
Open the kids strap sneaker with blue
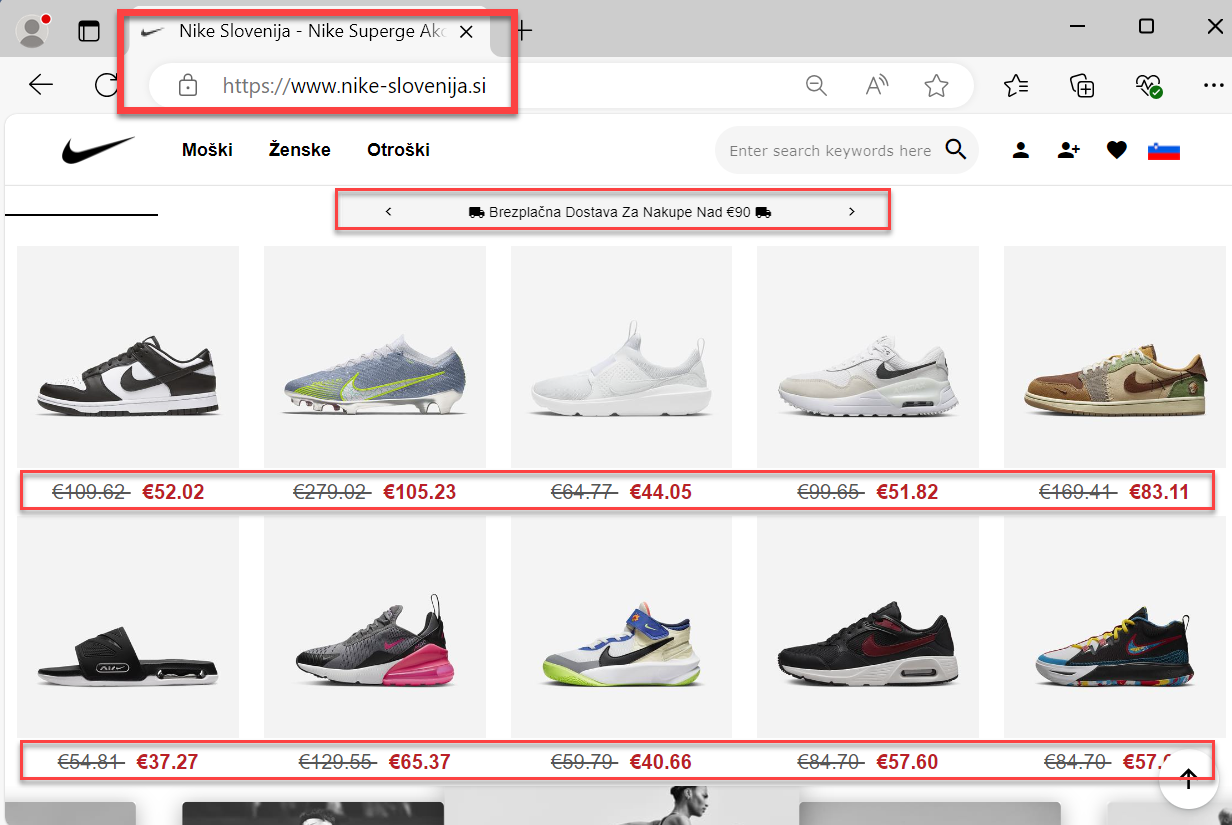621,626
